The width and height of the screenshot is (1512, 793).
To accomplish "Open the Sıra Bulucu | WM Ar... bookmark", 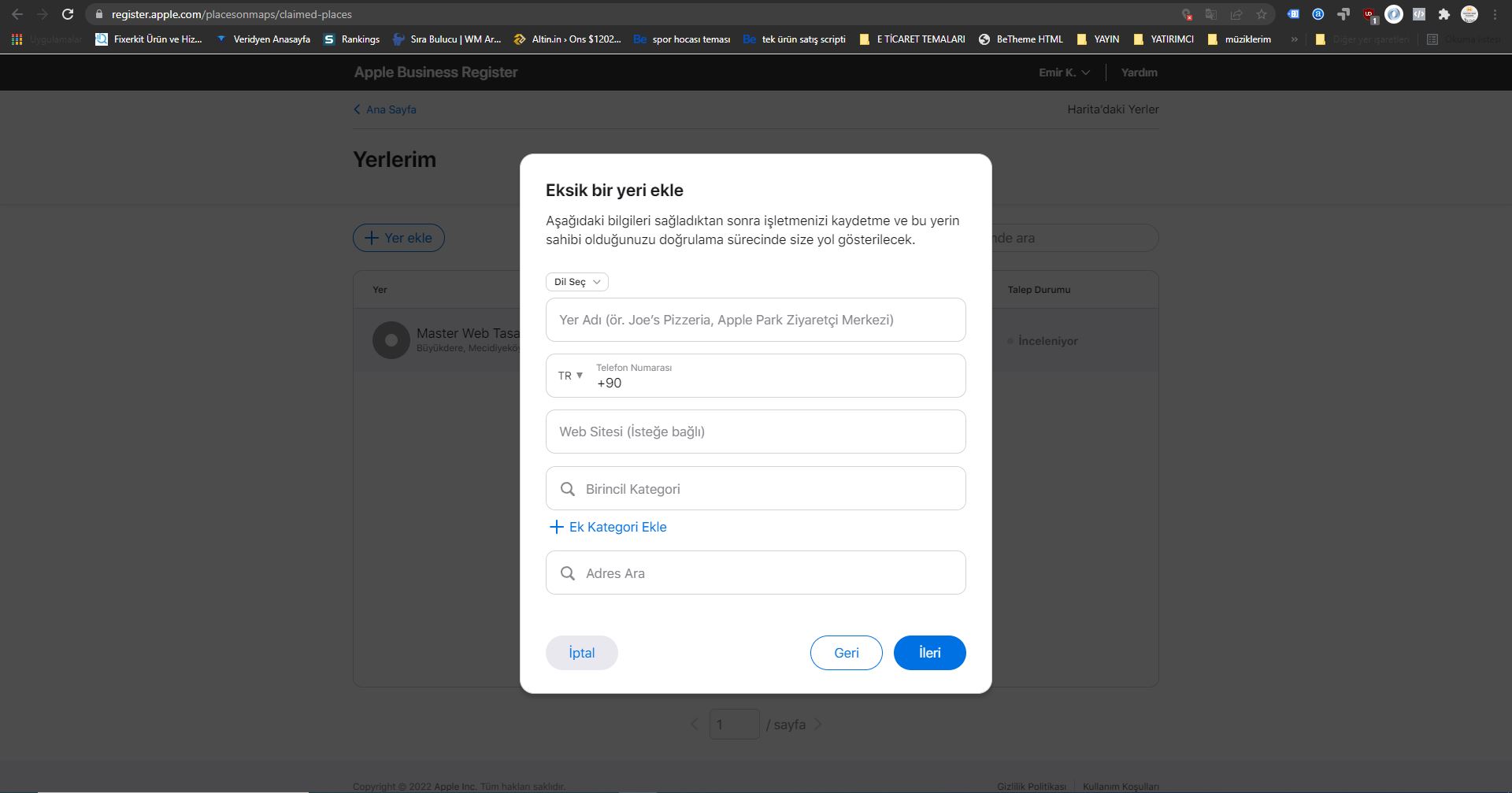I will coord(447,39).
